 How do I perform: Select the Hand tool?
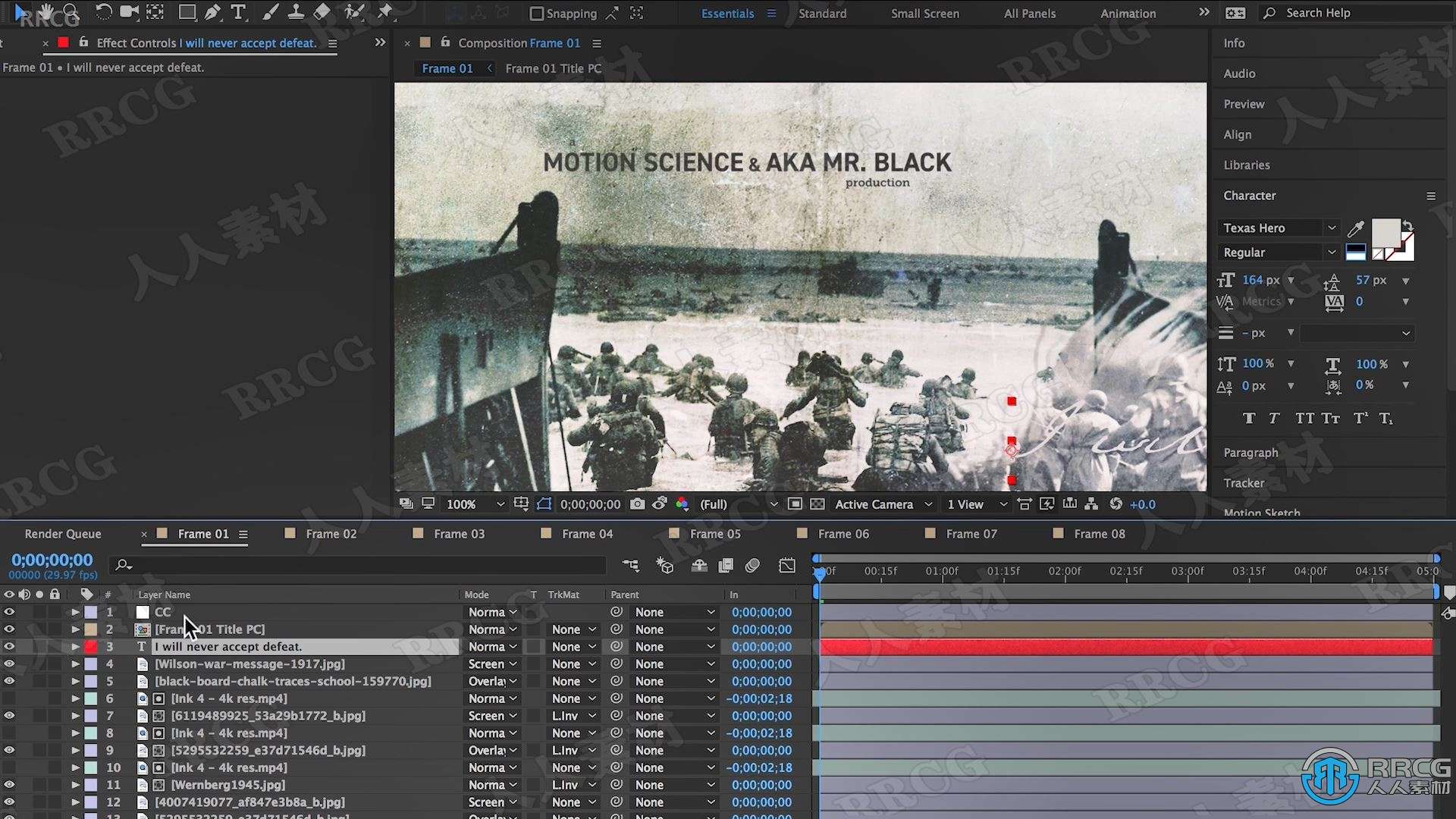click(x=45, y=12)
